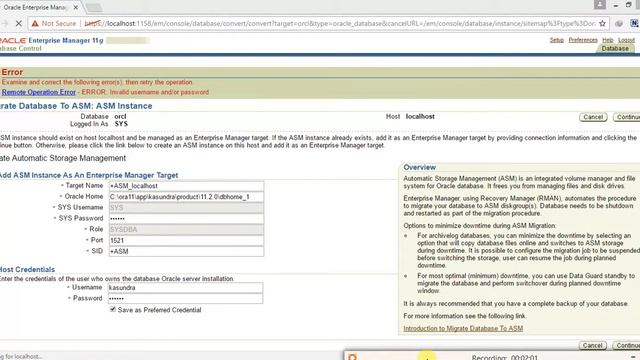Open the Help link
Viewport: 640px width, 360px height.
tap(608, 40)
